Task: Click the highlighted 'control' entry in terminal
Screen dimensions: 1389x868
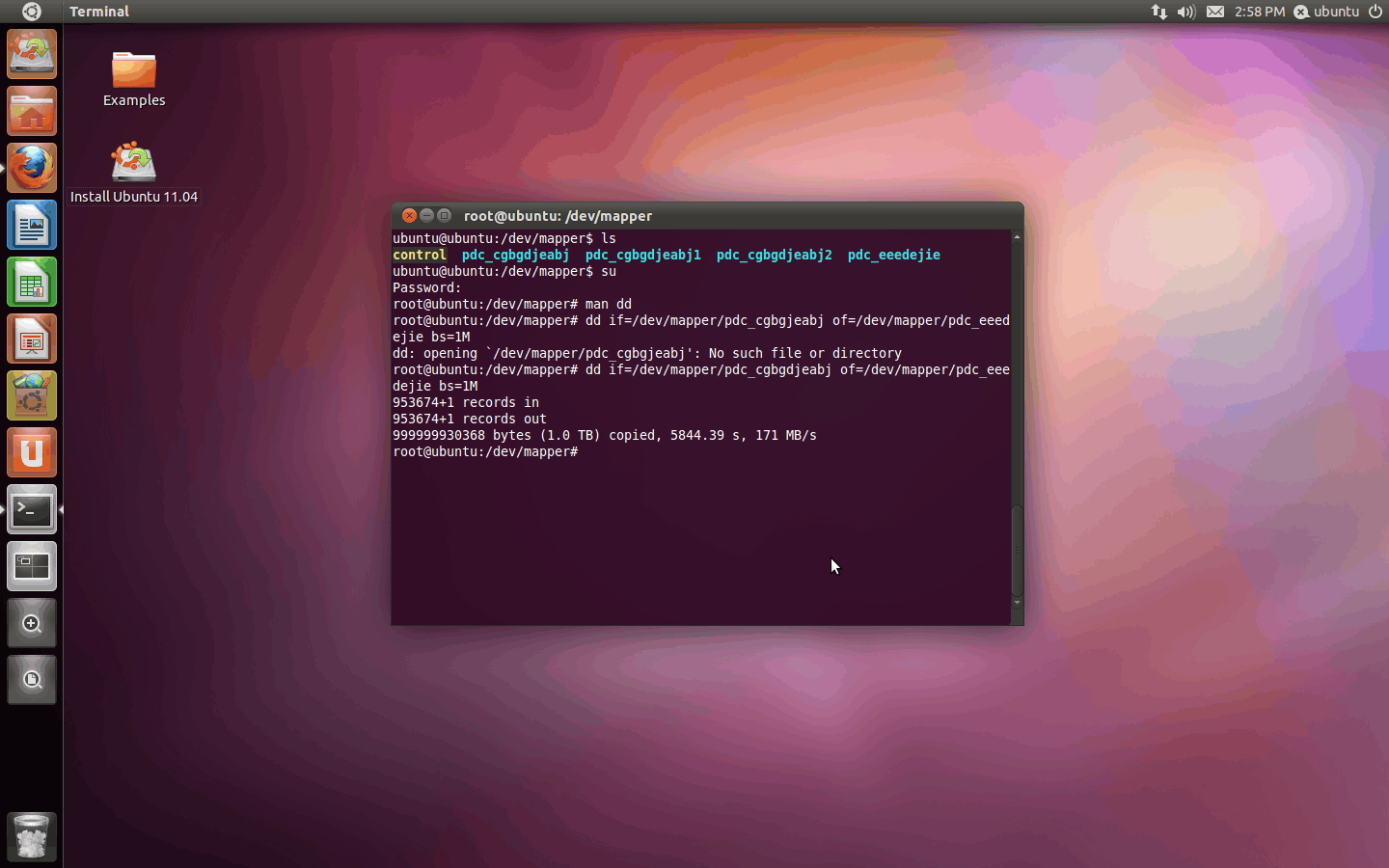Action: [420, 255]
